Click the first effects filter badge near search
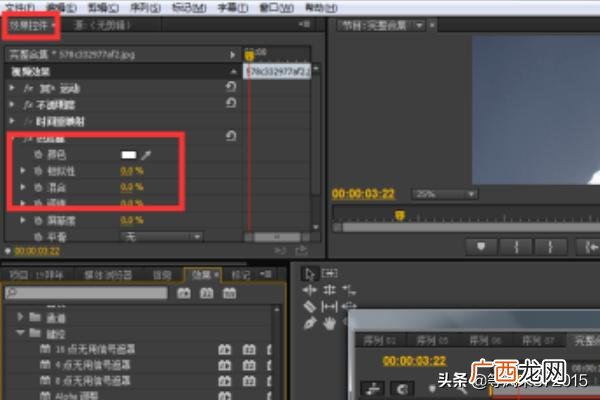Screen dimensions: 600x400 point(184,293)
